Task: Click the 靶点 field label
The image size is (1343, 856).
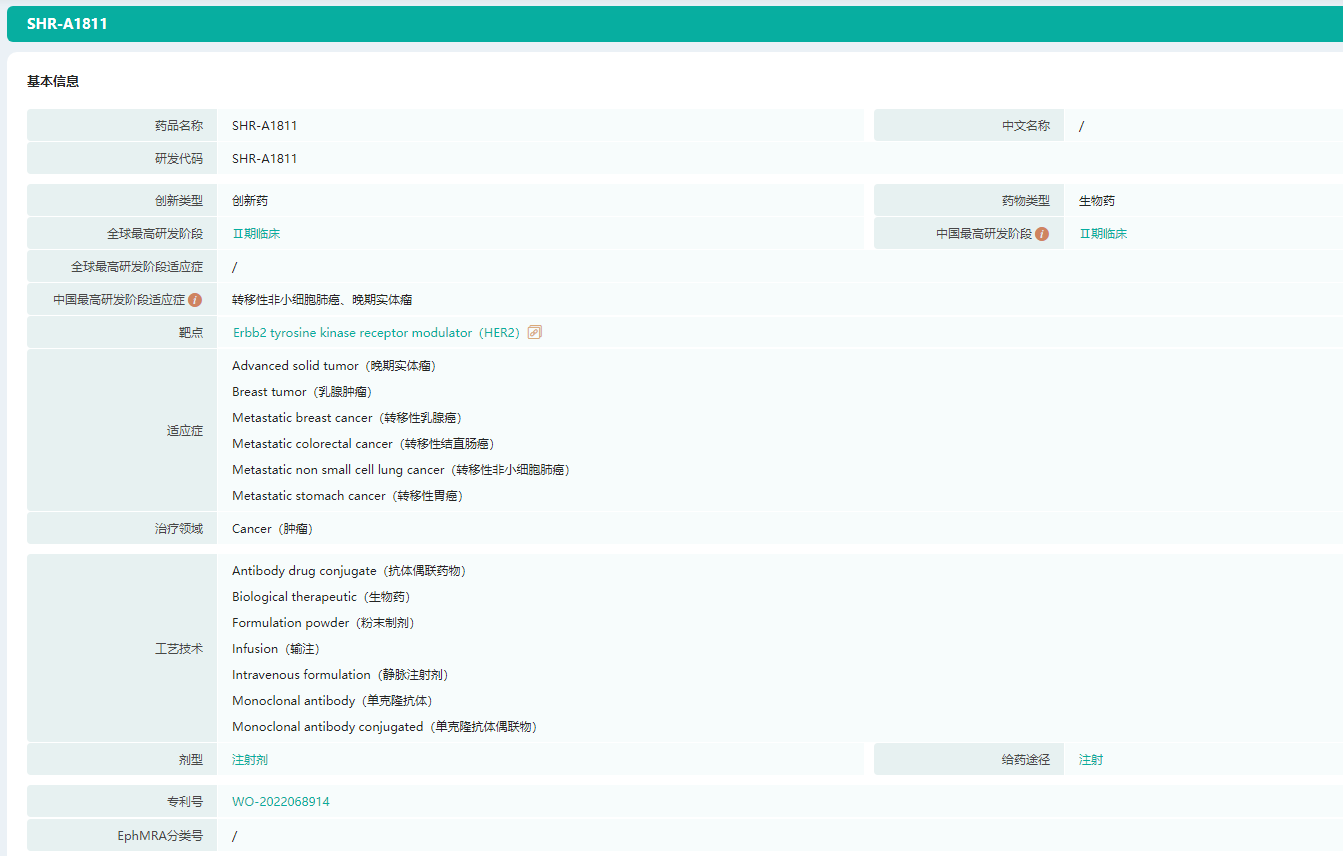Action: [191, 333]
